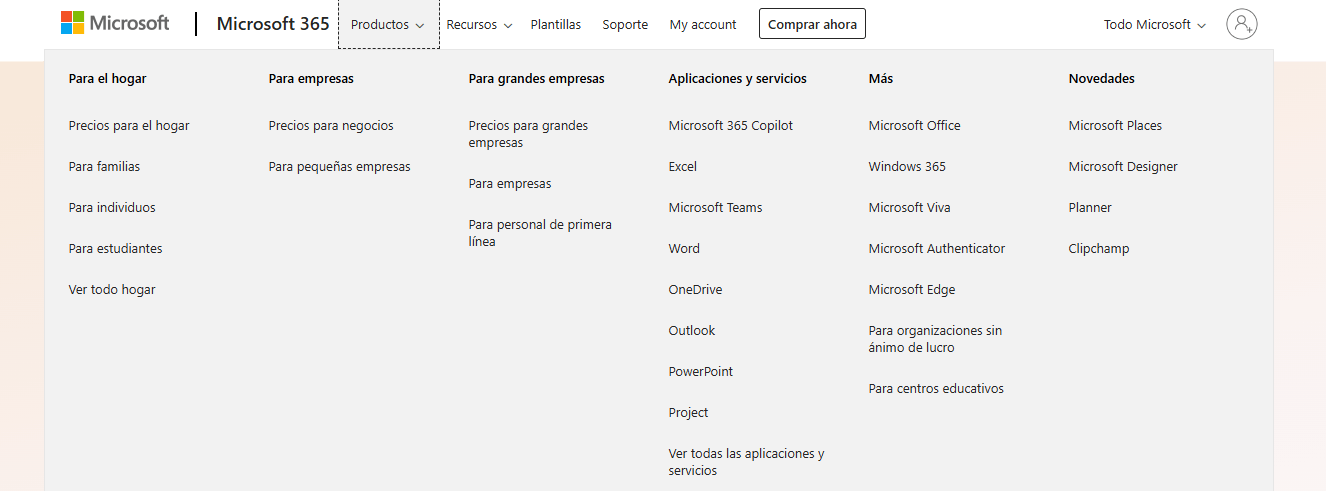Expand the Recursos dropdown menu
Image resolution: width=1326 pixels, height=491 pixels.
pyautogui.click(x=479, y=25)
